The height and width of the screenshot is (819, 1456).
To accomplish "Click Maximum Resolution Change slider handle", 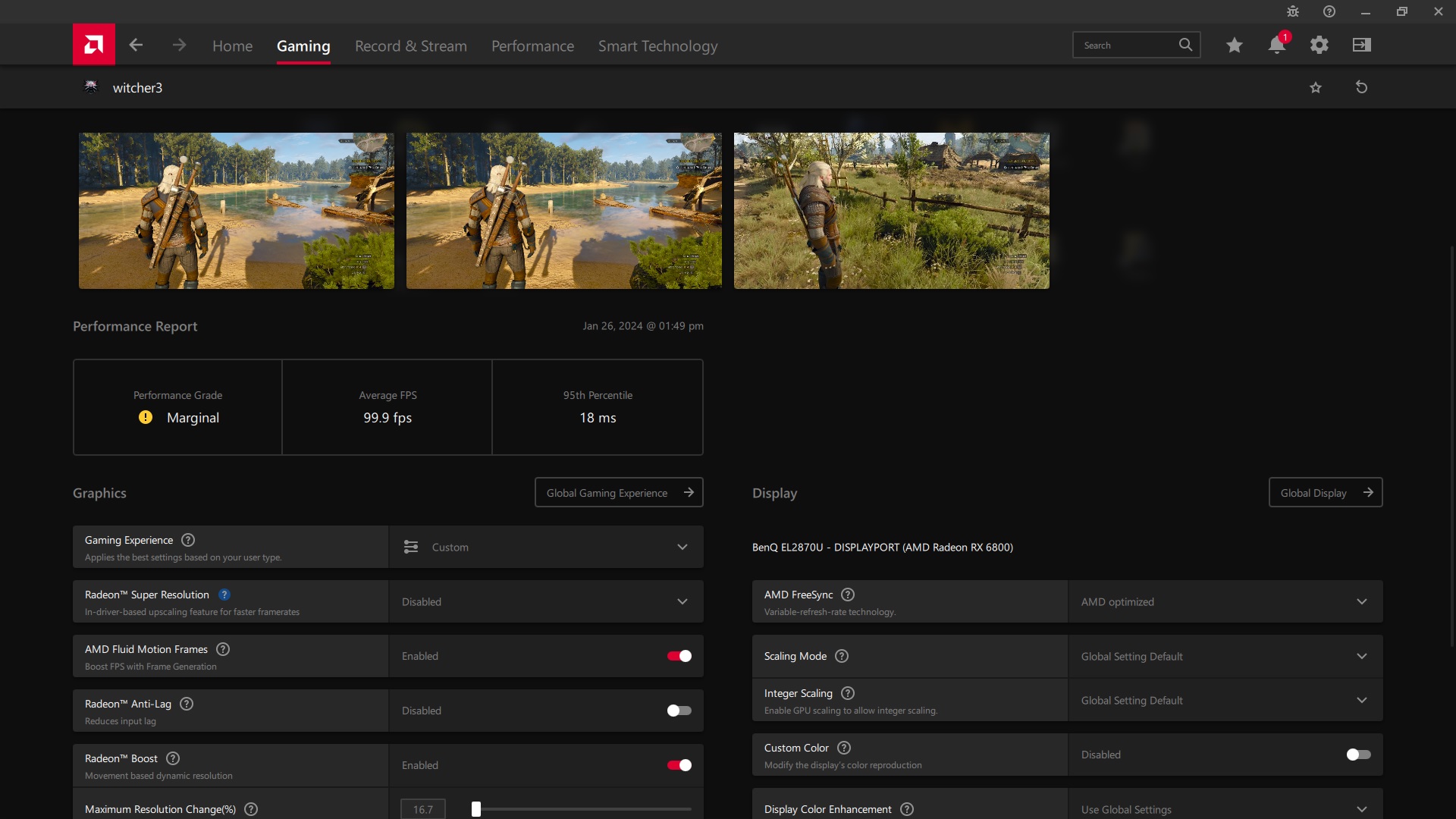I will tap(476, 809).
